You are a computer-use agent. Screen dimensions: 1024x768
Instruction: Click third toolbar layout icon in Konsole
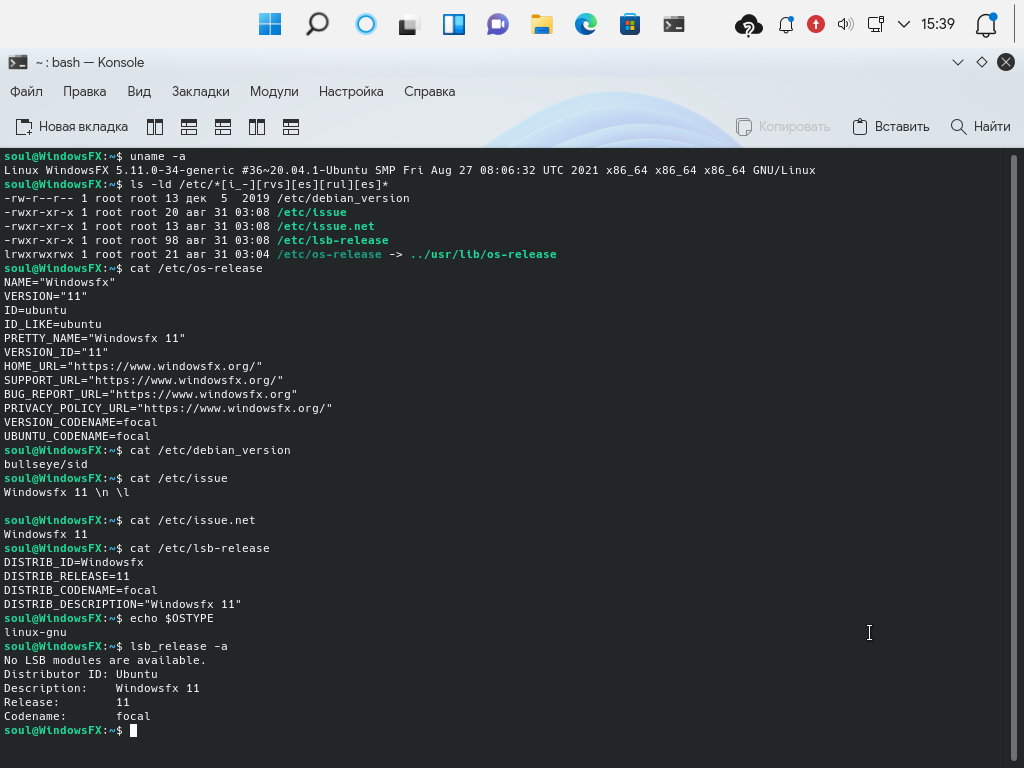(223, 127)
